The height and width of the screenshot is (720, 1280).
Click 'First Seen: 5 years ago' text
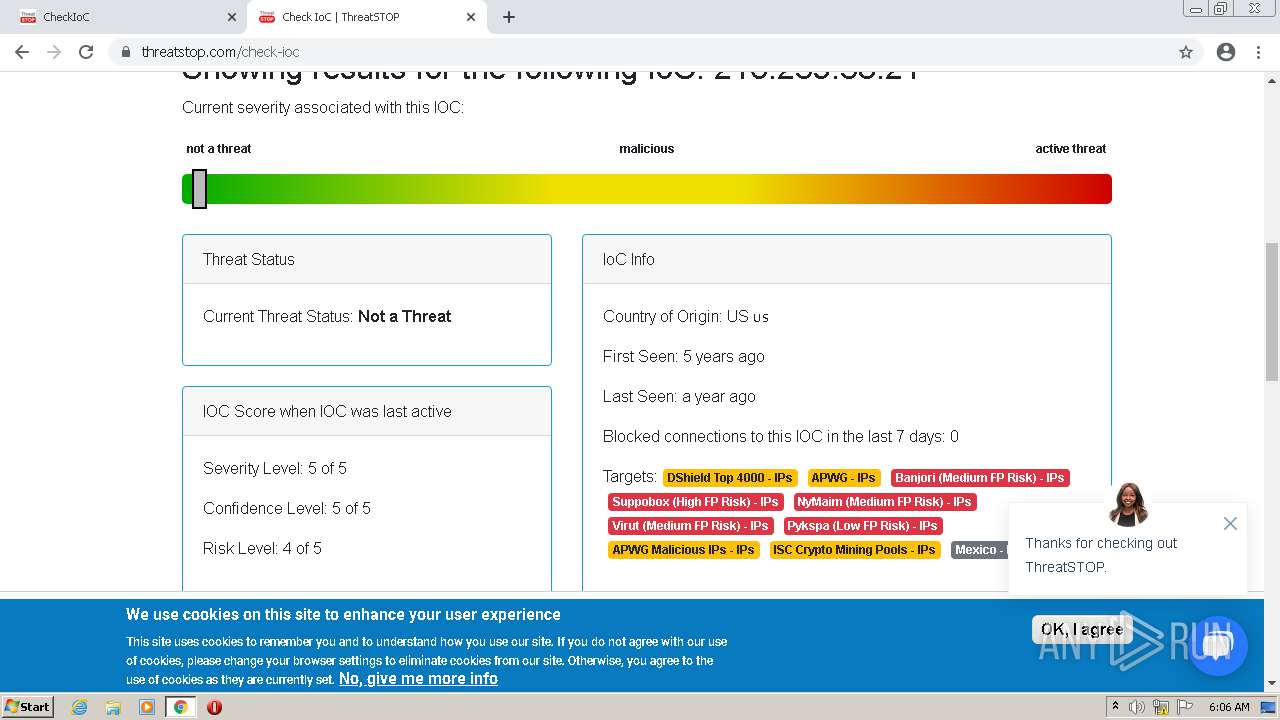(684, 356)
